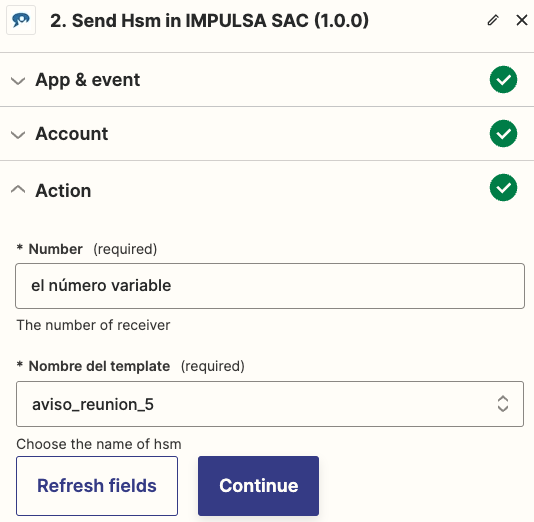Open the App & event section header

coord(267,80)
